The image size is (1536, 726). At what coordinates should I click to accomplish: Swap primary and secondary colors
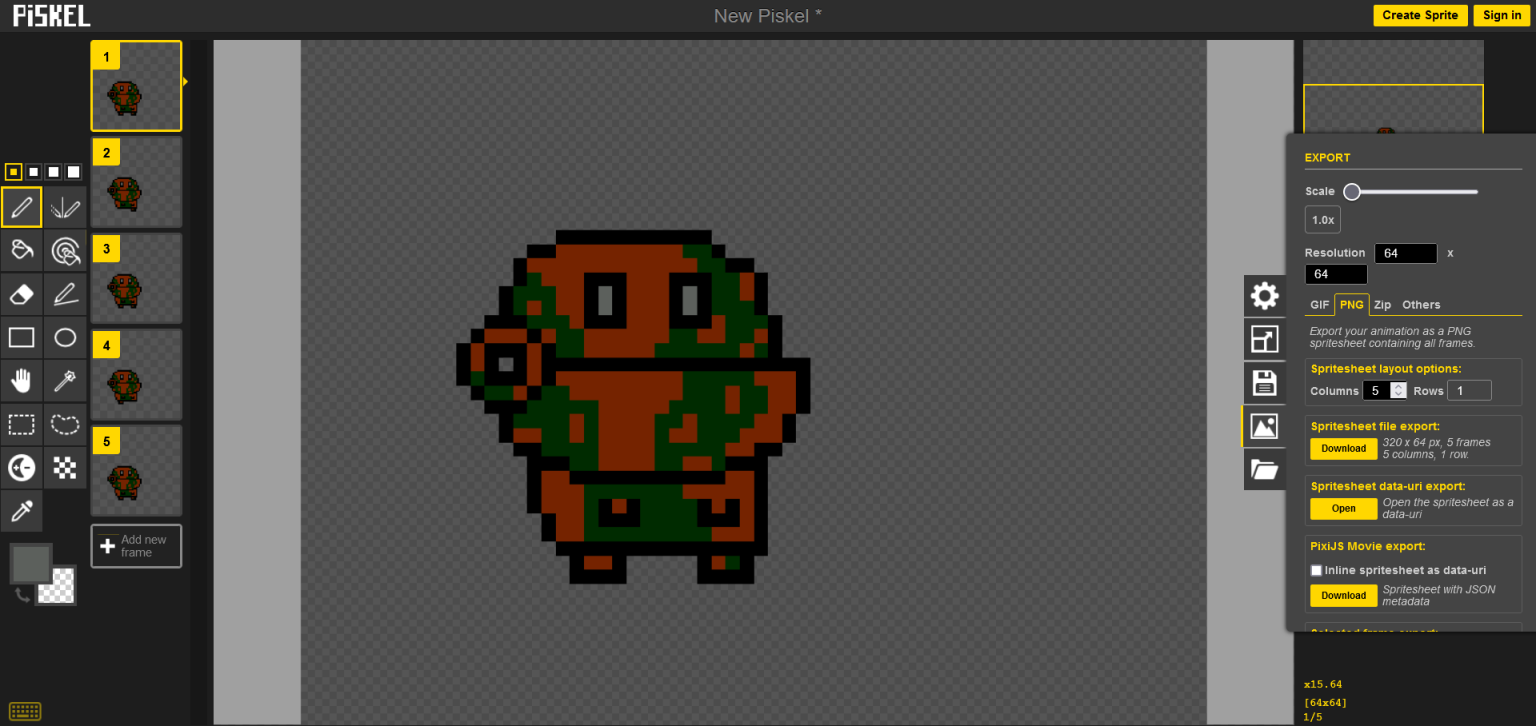click(x=22, y=596)
